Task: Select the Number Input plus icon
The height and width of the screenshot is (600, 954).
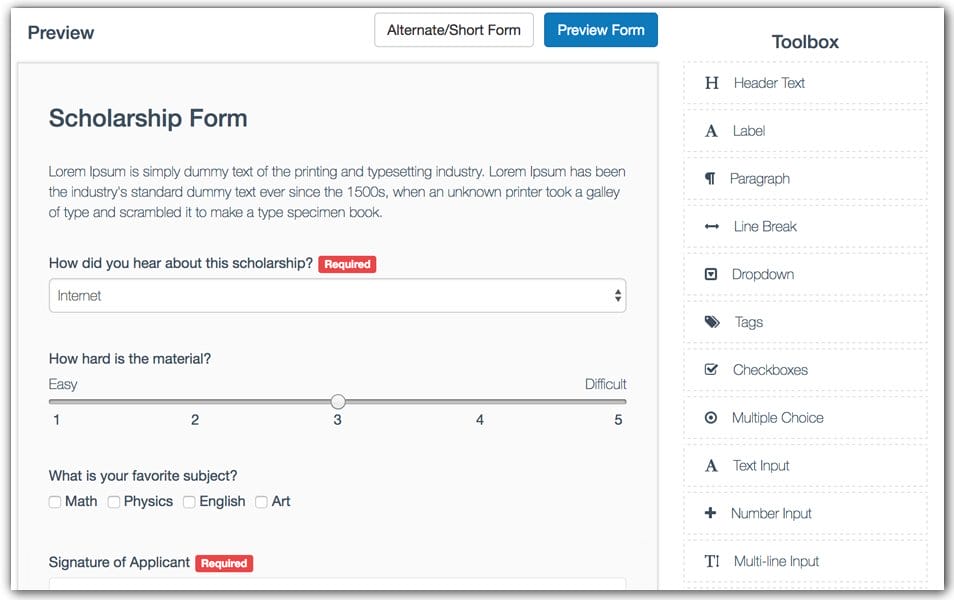Action: [711, 513]
